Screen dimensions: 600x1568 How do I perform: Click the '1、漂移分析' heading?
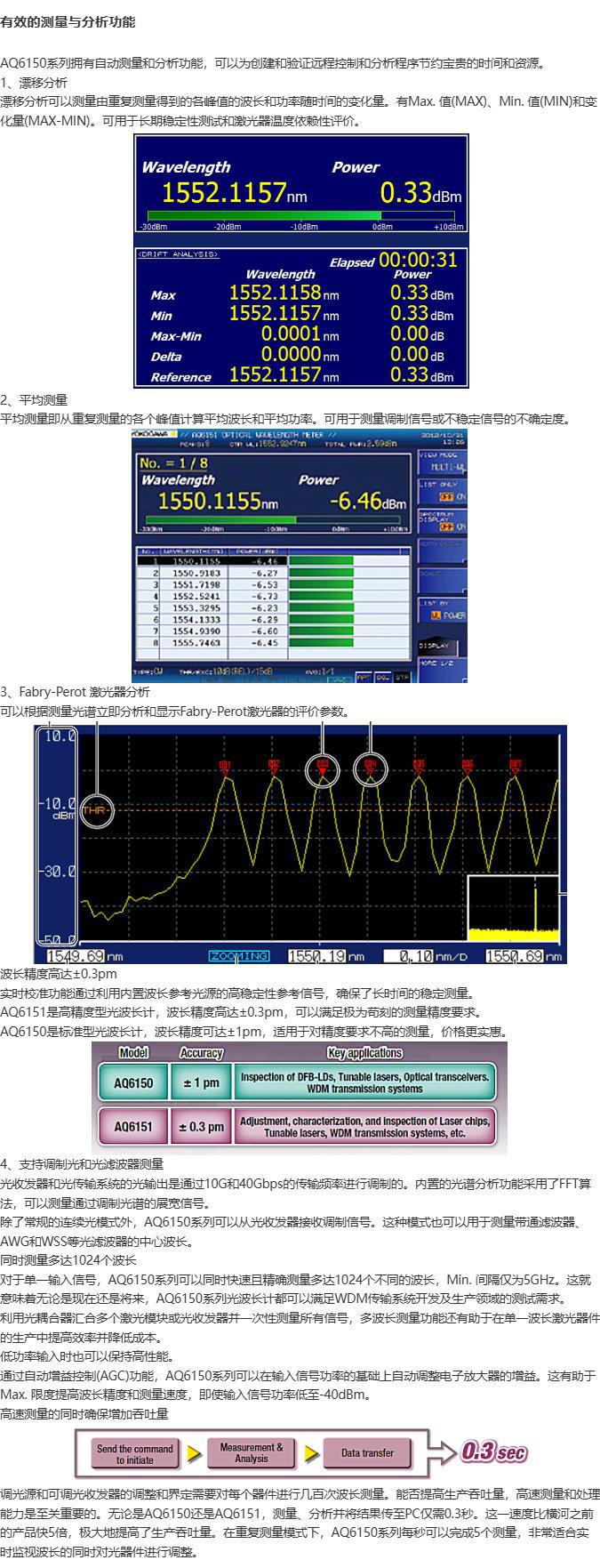pyautogui.click(x=34, y=83)
